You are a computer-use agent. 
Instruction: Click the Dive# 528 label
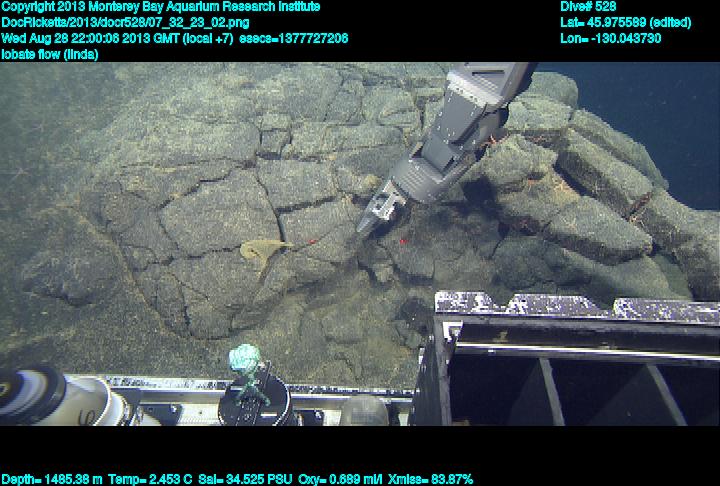tap(588, 7)
